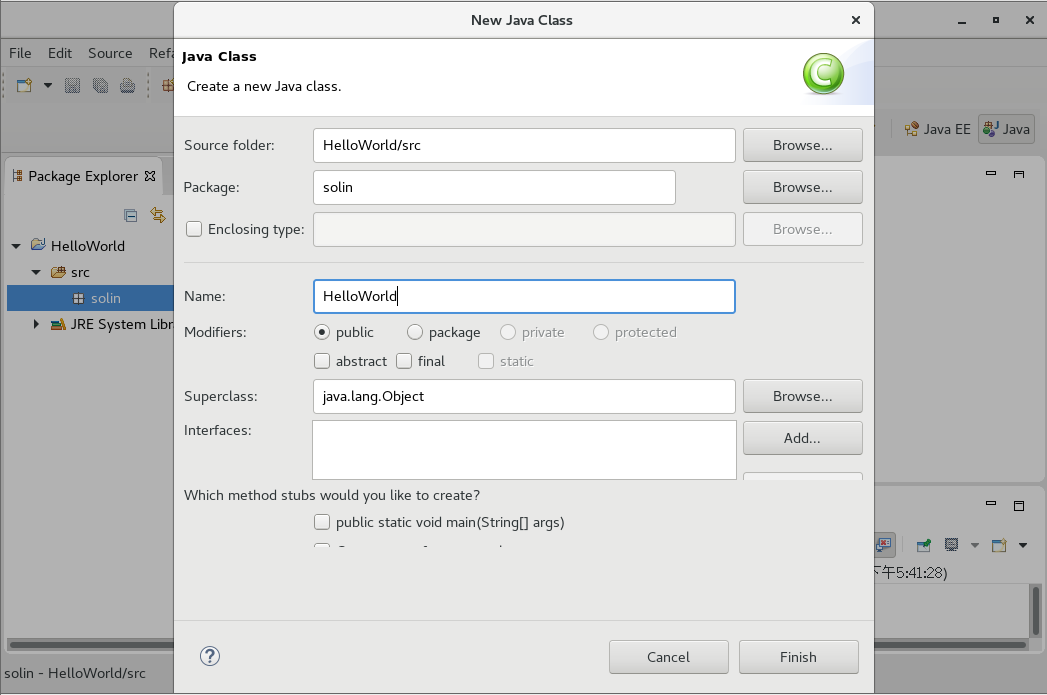Click the New wizard toolbar icon
This screenshot has width=1047, height=695.
[x=26, y=86]
